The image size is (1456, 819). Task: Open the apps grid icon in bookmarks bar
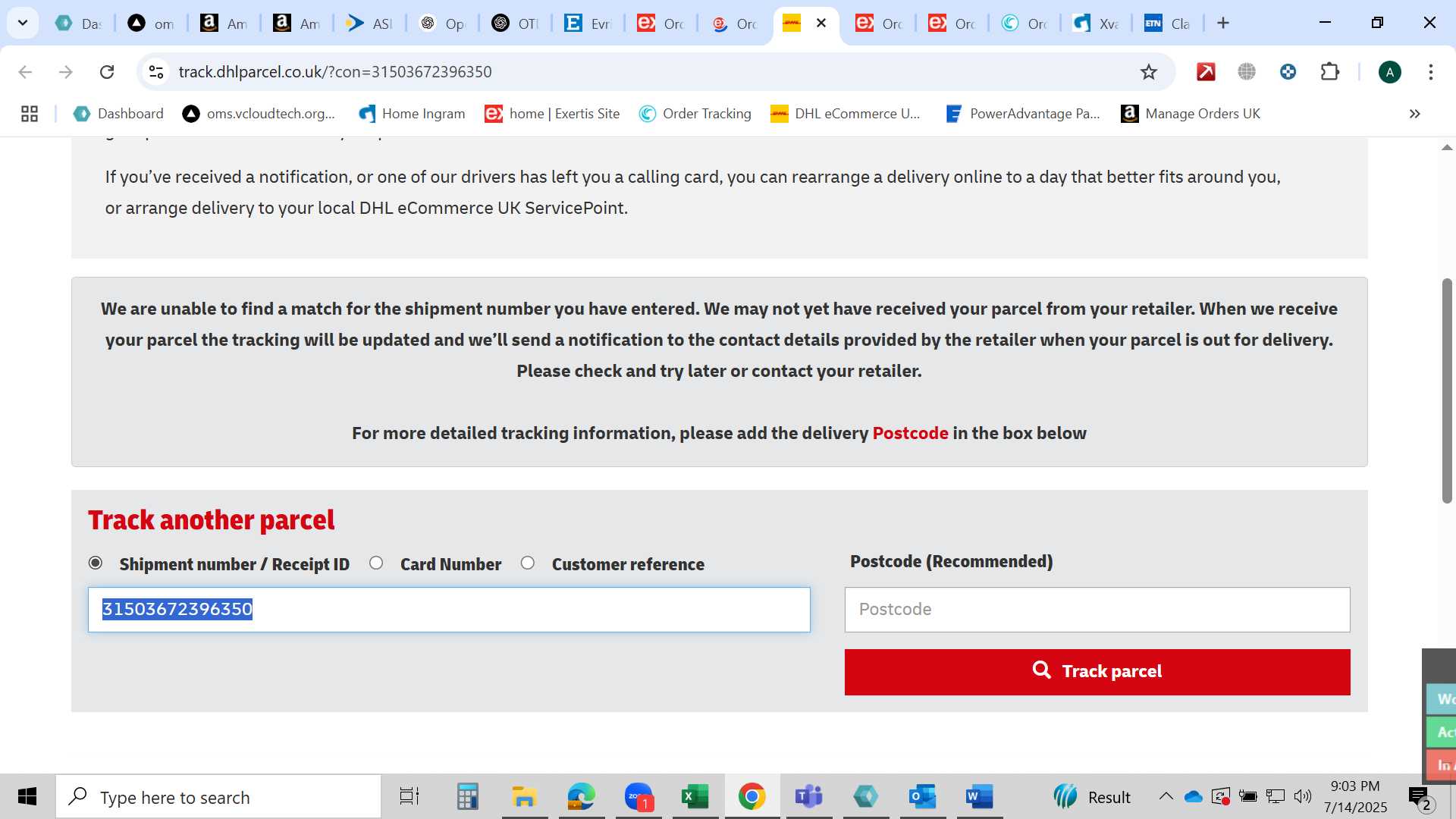pyautogui.click(x=30, y=114)
